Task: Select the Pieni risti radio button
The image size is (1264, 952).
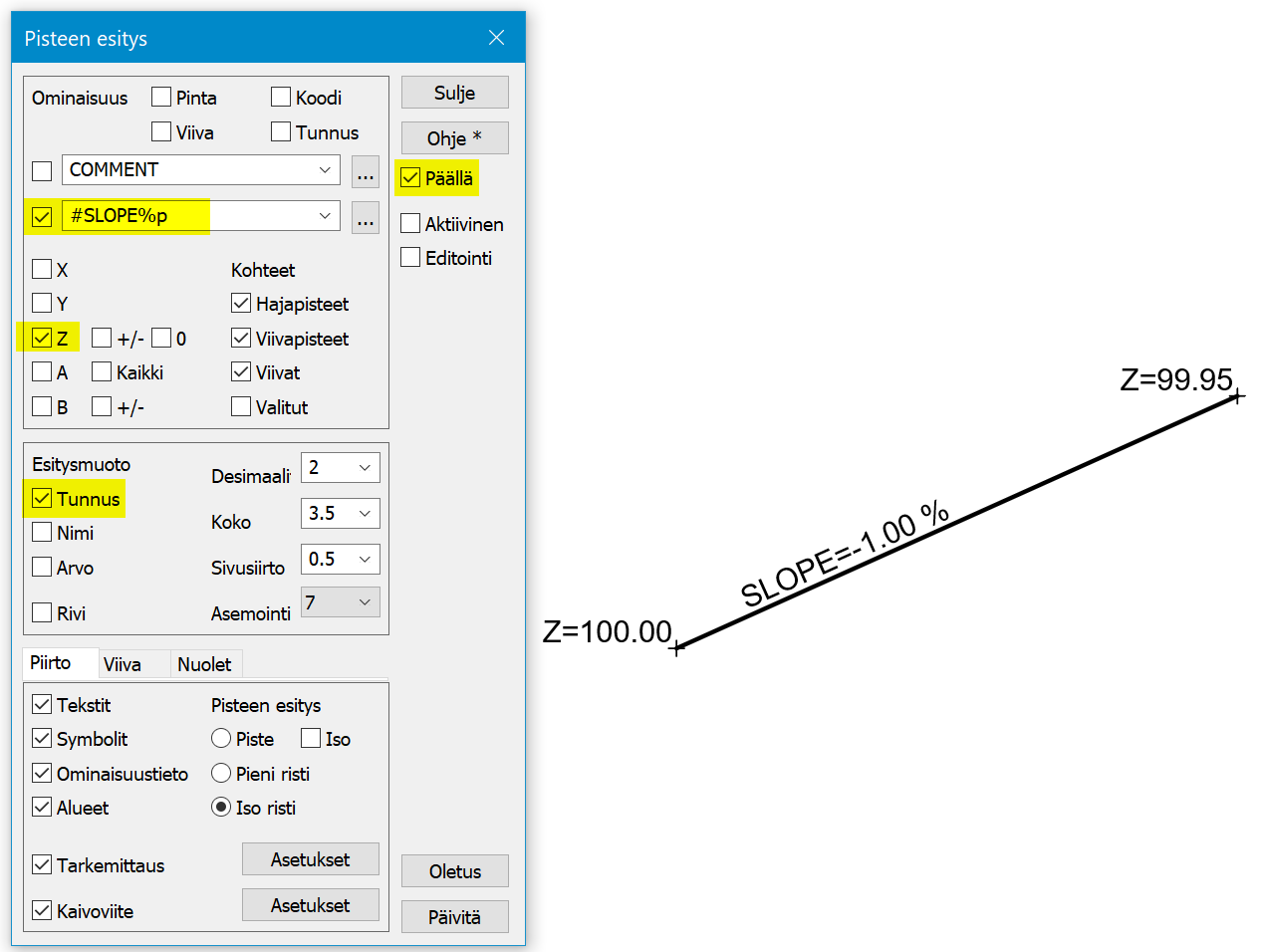Action: 221,774
